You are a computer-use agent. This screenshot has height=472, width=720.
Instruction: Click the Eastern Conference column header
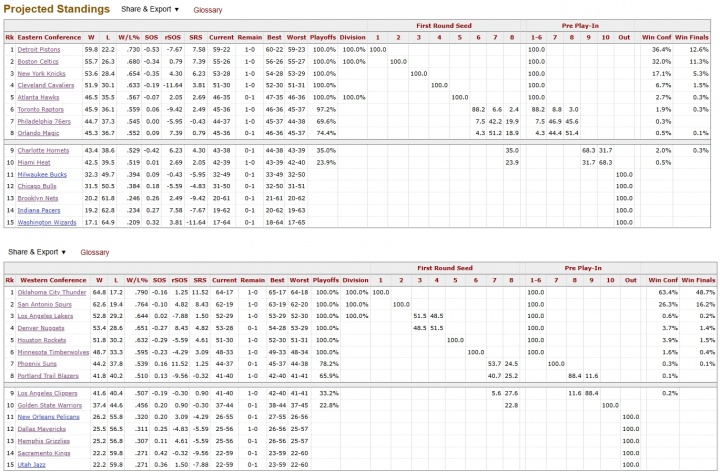(50, 37)
